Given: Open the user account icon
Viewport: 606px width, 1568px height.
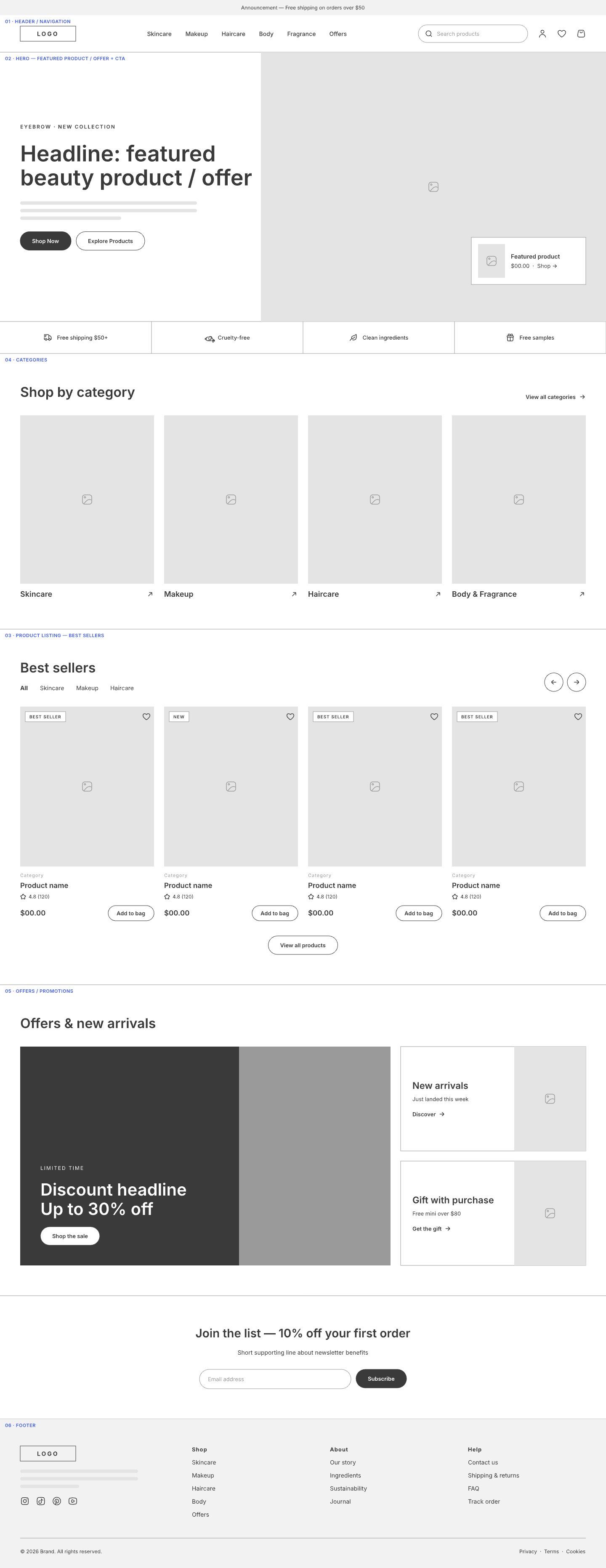Looking at the screenshot, I should click(x=542, y=34).
